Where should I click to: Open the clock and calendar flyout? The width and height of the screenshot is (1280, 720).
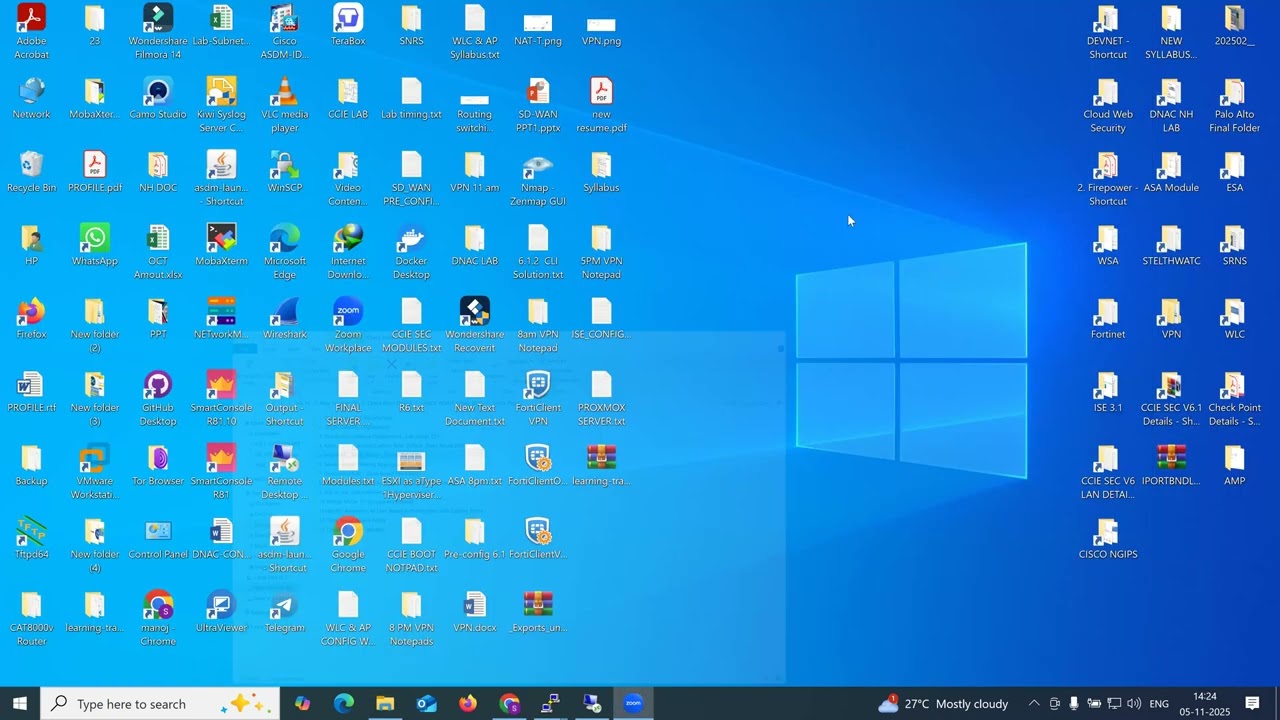1205,704
